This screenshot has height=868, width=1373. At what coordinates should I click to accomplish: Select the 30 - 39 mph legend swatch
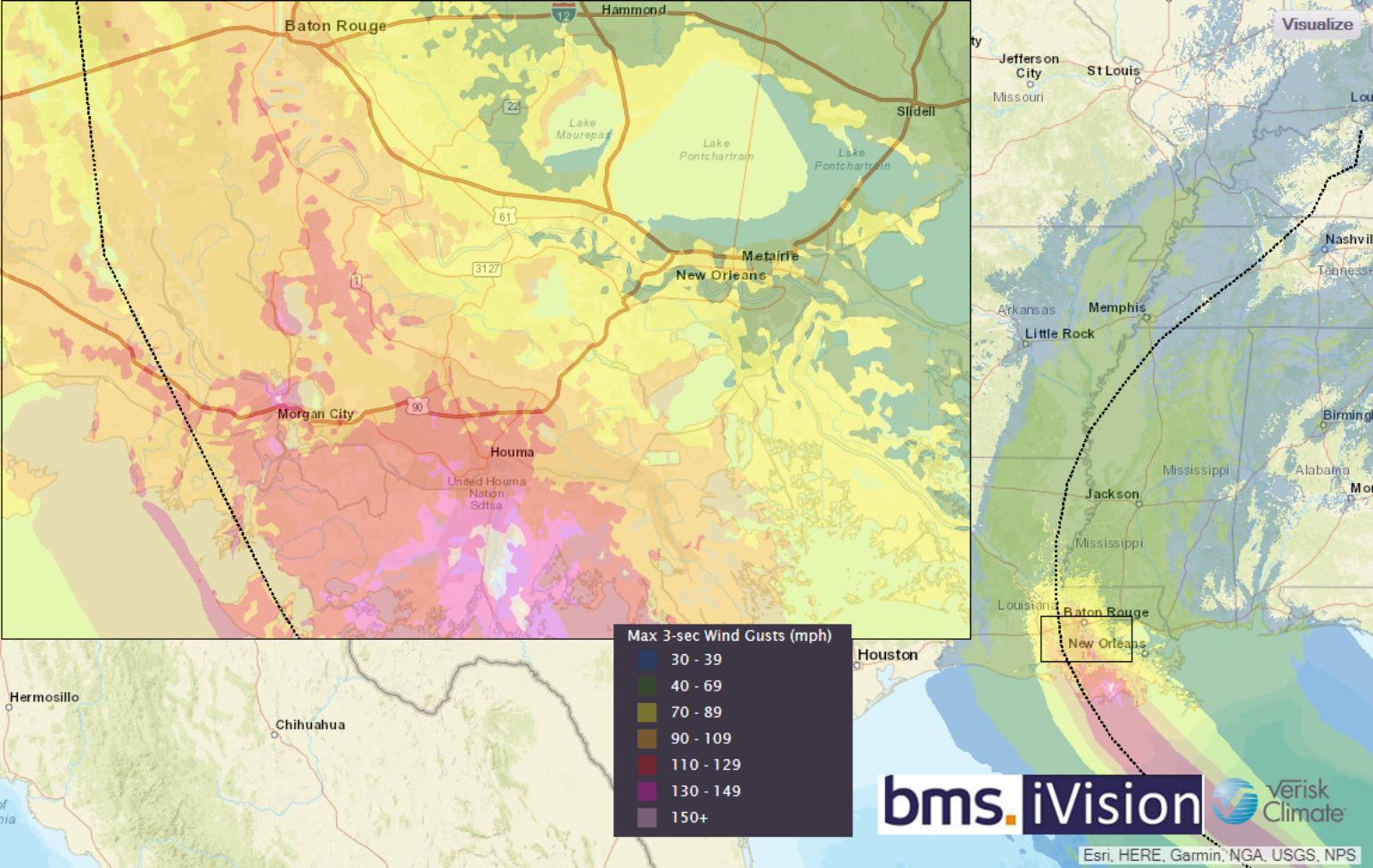click(x=647, y=660)
